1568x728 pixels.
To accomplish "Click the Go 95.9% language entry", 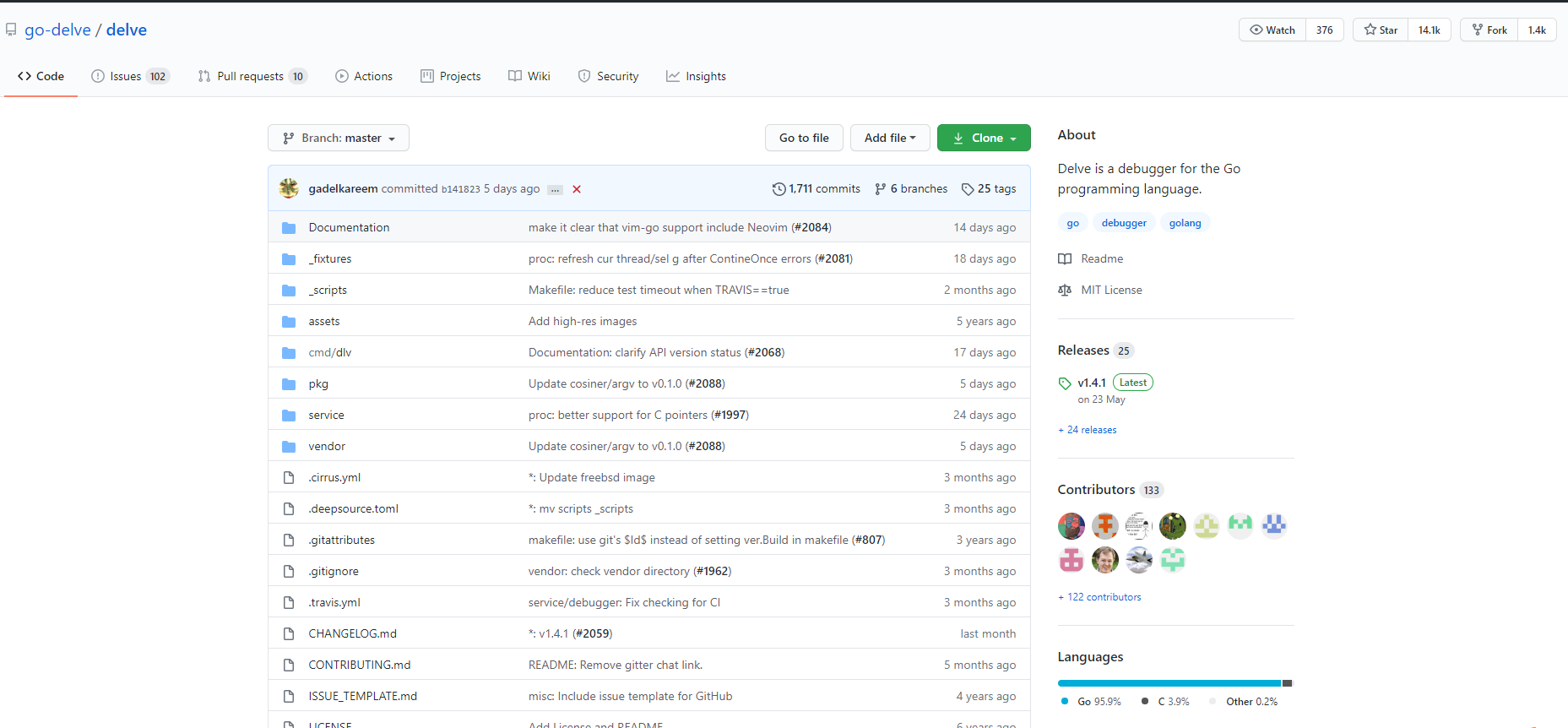I will click(1091, 702).
